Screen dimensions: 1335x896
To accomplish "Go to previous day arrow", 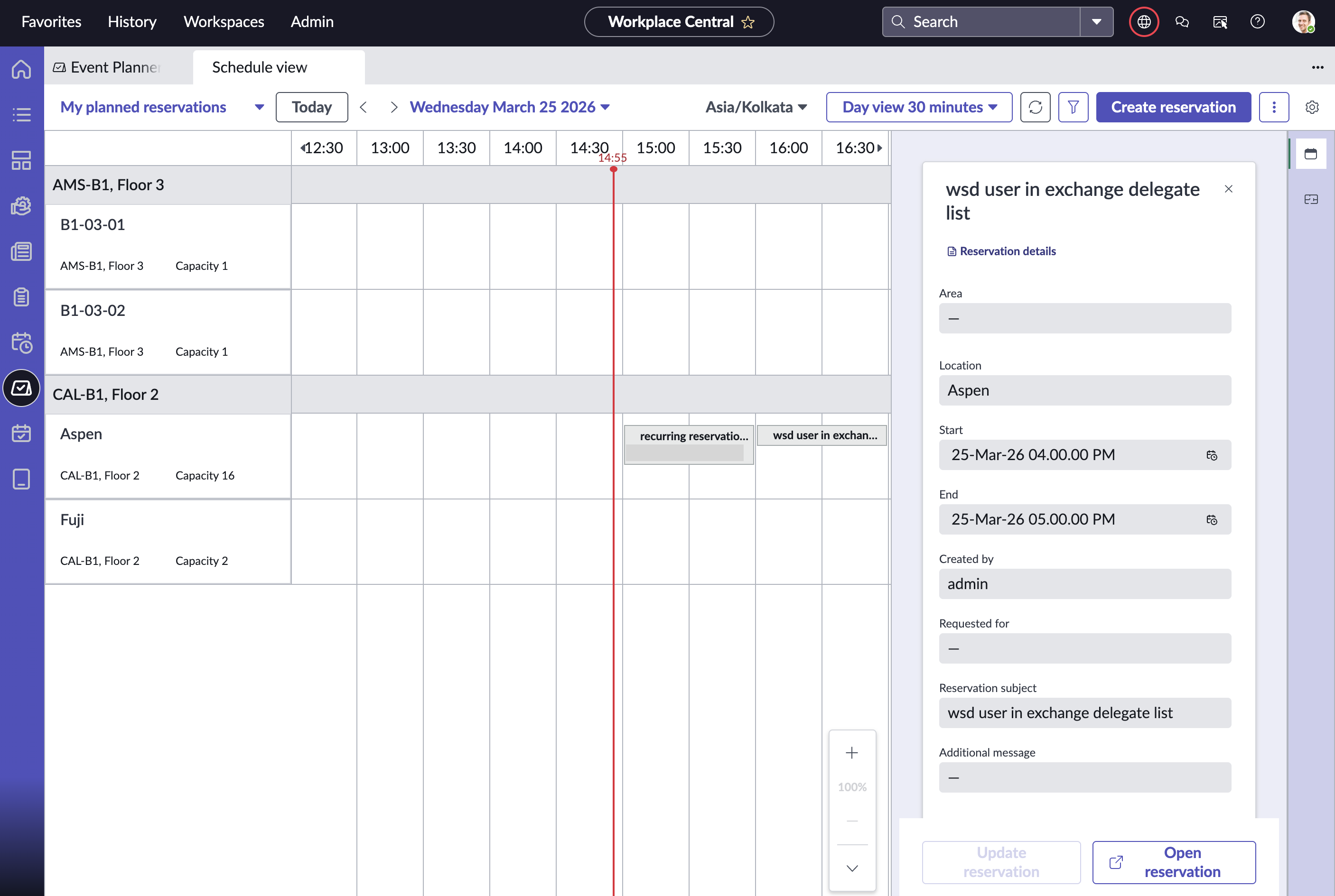I will [363, 107].
